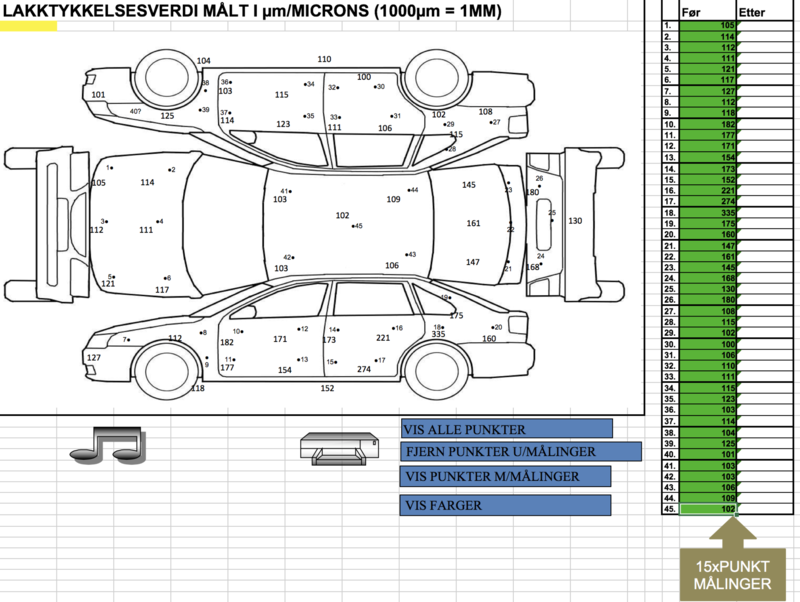Viewport: 800px width, 602px height.
Task: Click the 274 value on rear door
Action: pyautogui.click(x=364, y=369)
